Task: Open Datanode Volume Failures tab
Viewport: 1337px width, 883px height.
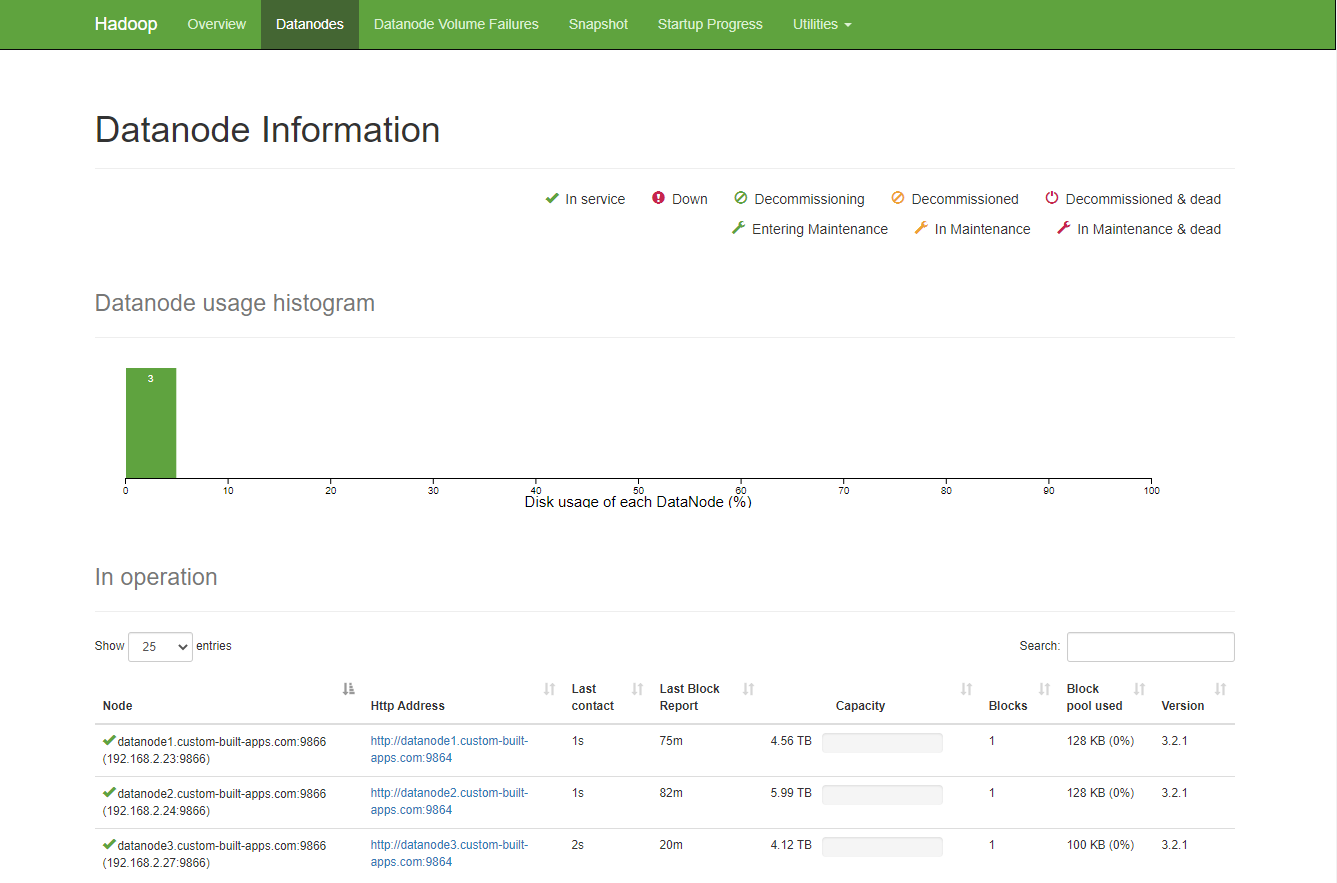Action: 456,24
